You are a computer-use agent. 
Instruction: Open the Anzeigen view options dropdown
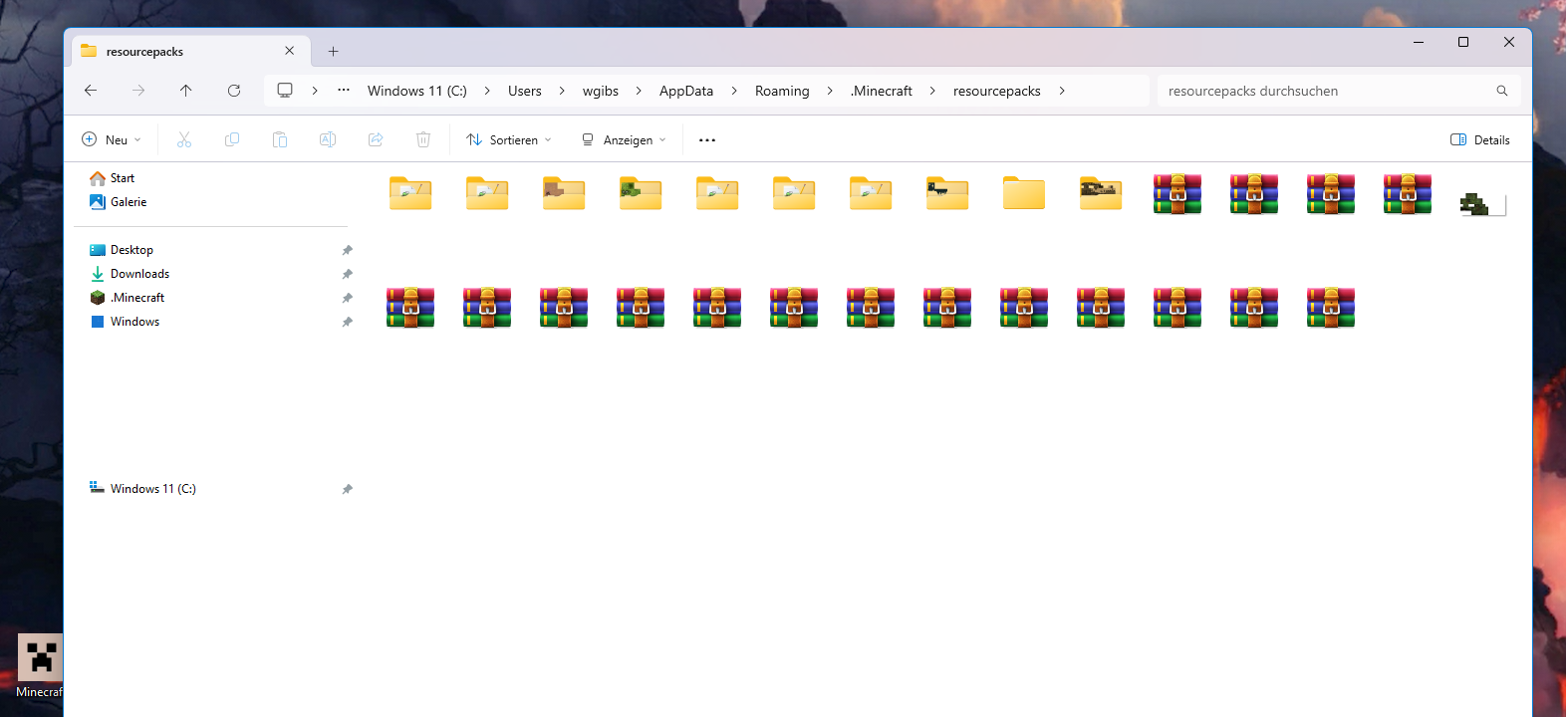624,140
